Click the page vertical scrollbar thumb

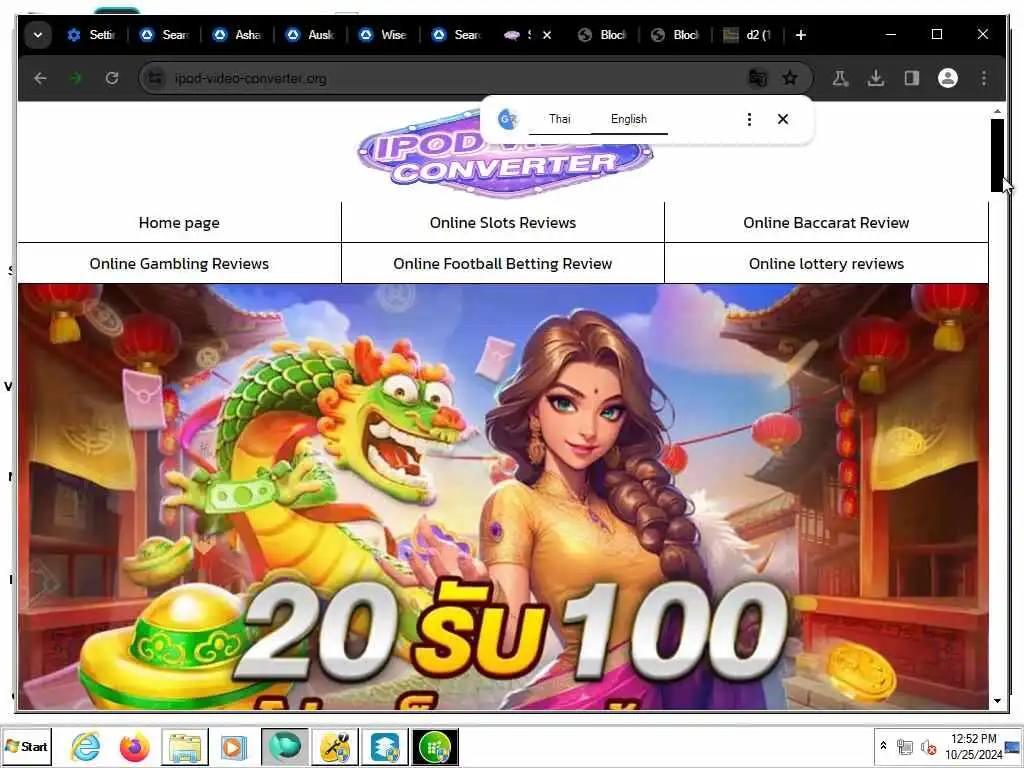(x=997, y=155)
